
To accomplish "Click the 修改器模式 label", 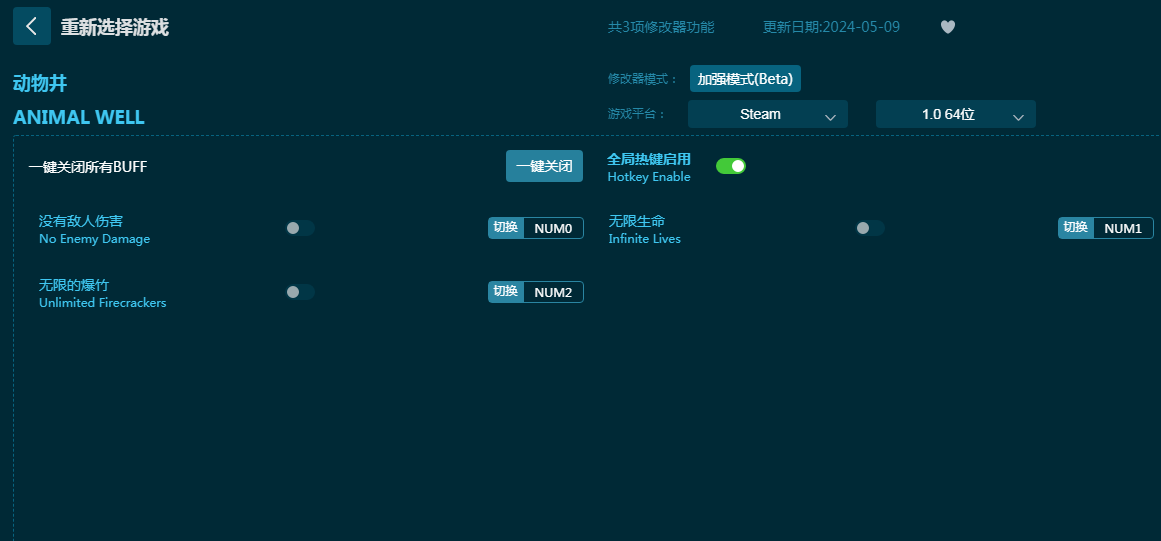I will tap(643, 79).
